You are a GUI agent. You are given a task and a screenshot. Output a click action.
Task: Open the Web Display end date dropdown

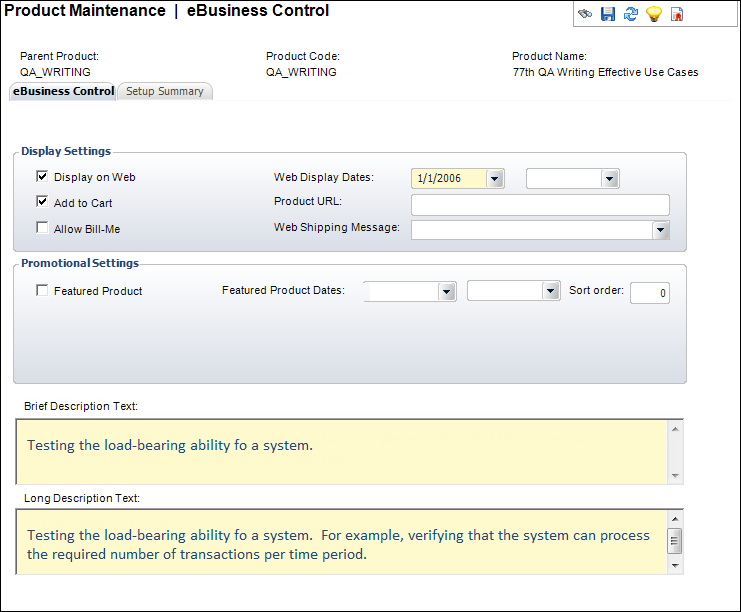pyautogui.click(x=610, y=179)
